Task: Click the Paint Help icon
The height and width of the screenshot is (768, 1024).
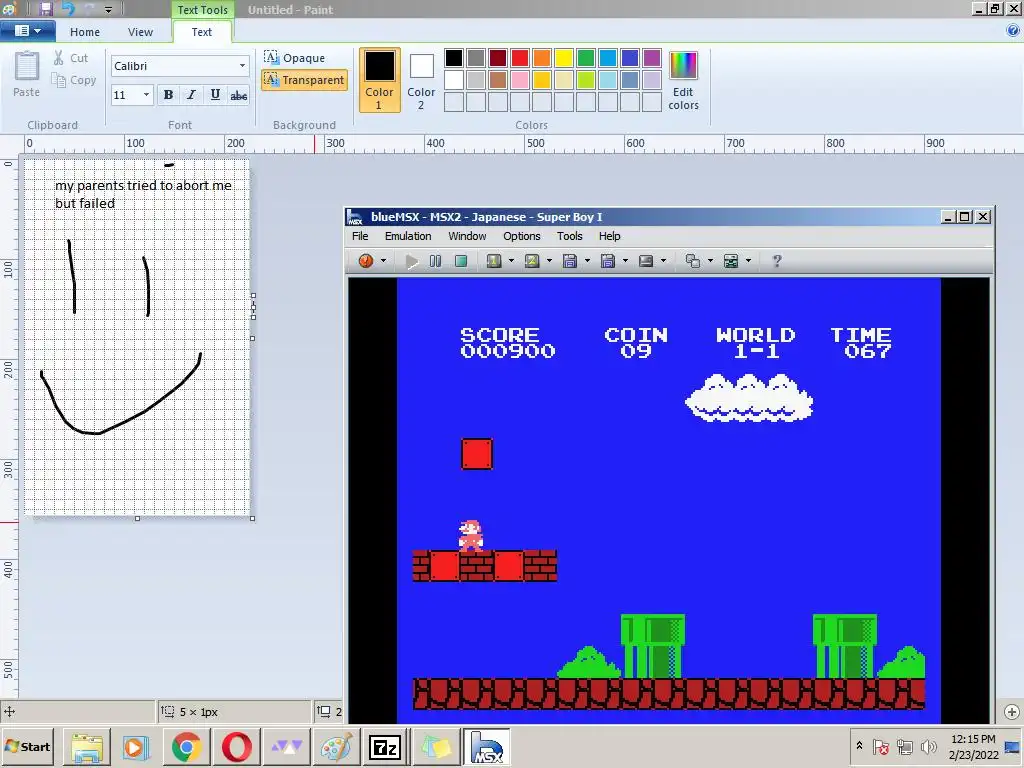Action: coord(1013,30)
